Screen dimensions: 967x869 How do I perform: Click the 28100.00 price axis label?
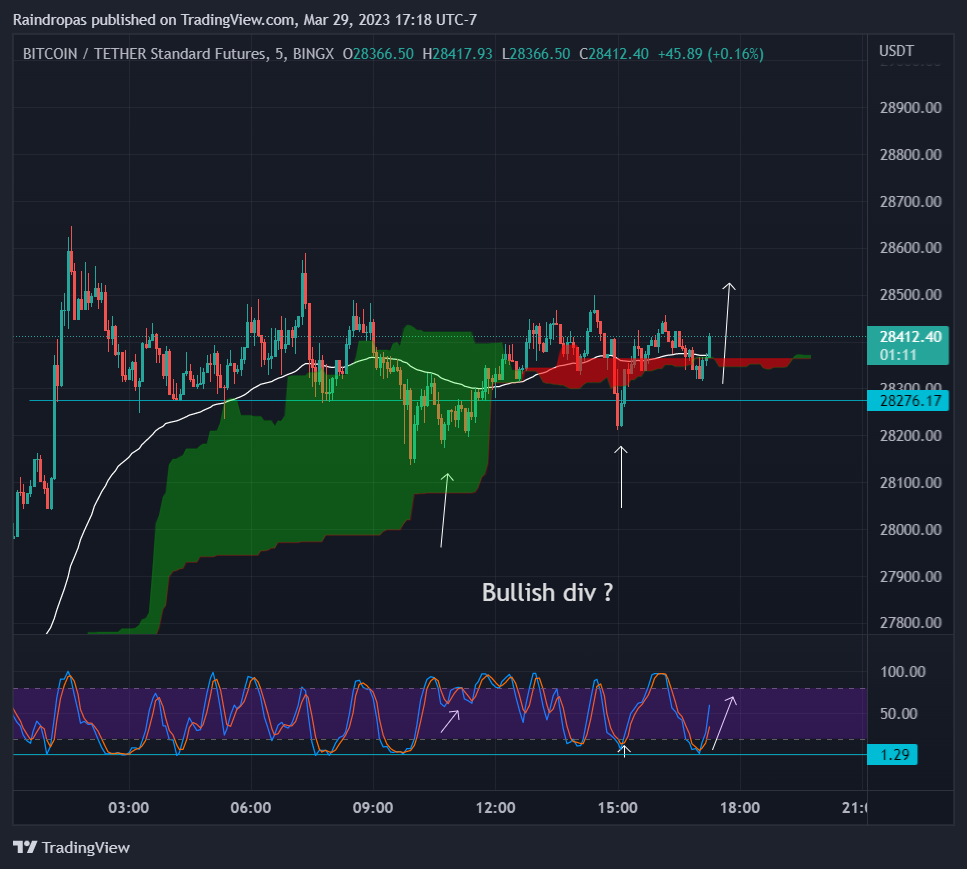[910, 482]
